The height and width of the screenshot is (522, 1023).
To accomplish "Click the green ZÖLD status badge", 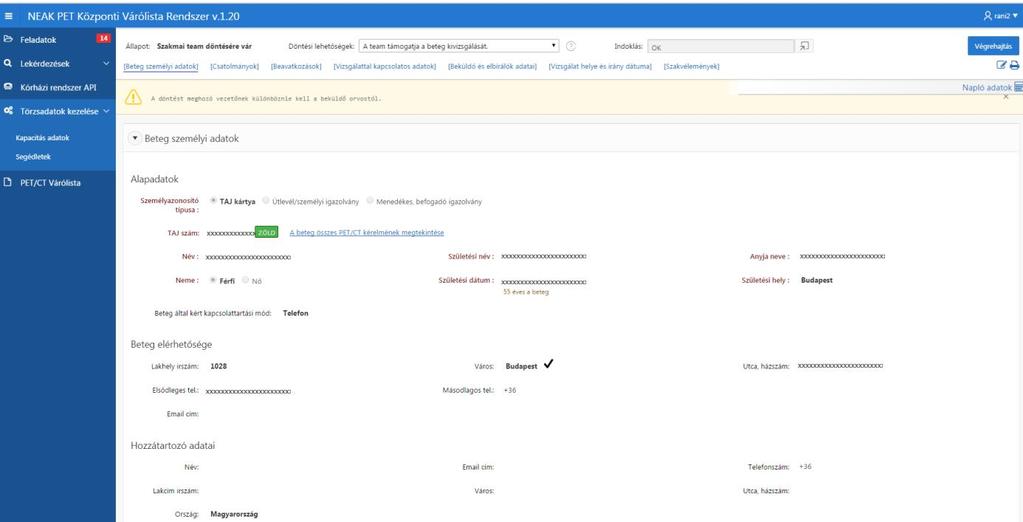I will pos(266,232).
